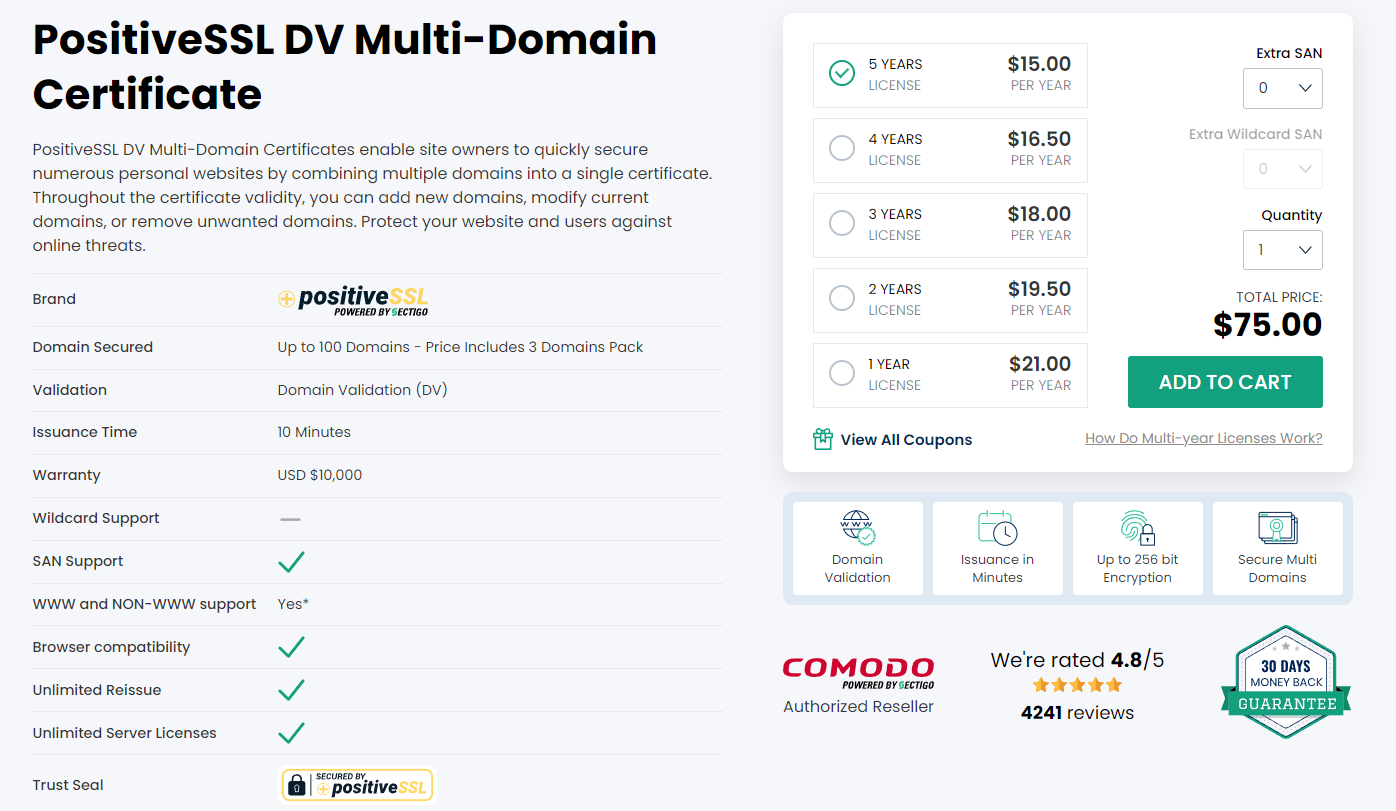
Task: Click the Unlimited Reissue green checkmark
Action: tap(291, 690)
